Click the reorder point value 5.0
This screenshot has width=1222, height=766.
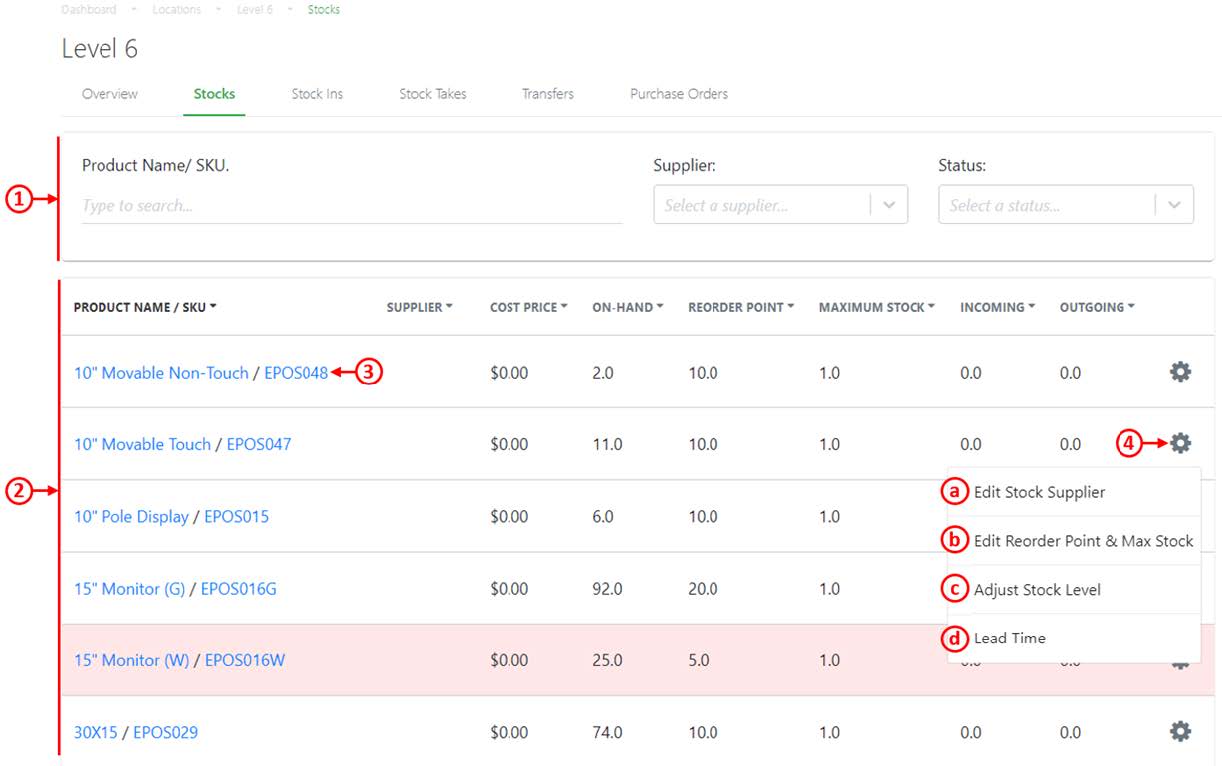pyautogui.click(x=699, y=660)
